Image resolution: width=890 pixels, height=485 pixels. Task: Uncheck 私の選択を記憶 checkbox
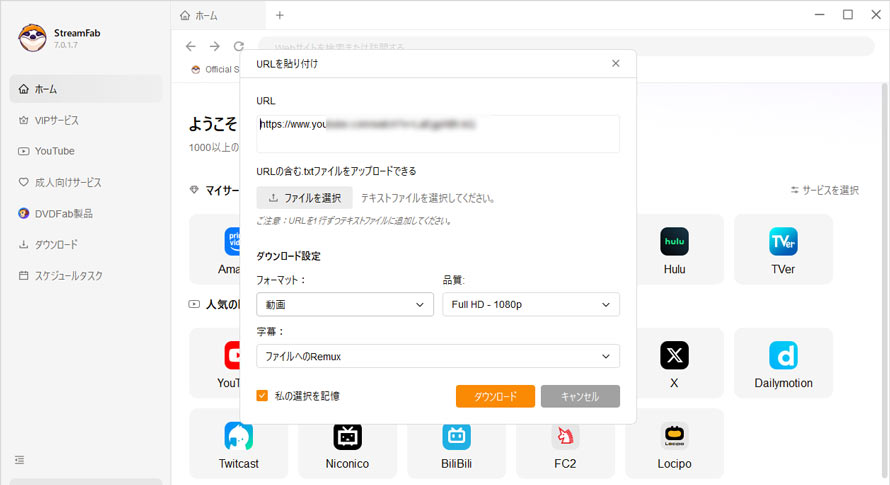coord(262,396)
